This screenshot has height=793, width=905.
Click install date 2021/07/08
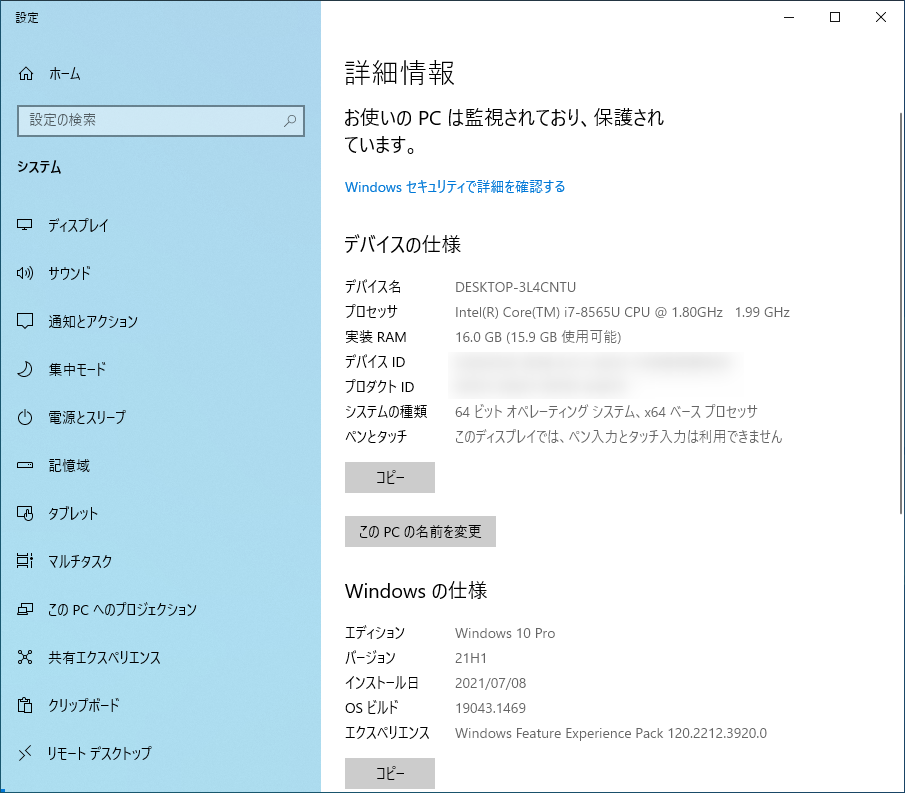pos(491,683)
